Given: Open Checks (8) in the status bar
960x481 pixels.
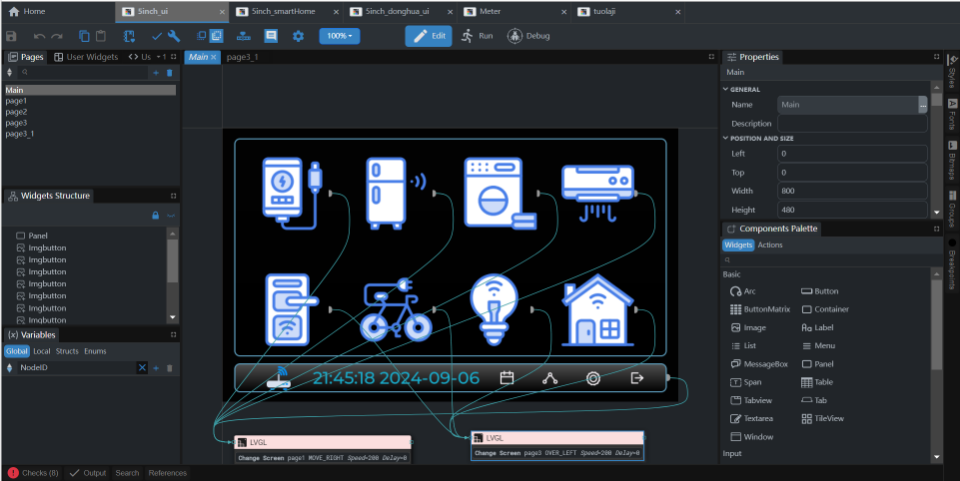Looking at the screenshot, I should (34, 473).
